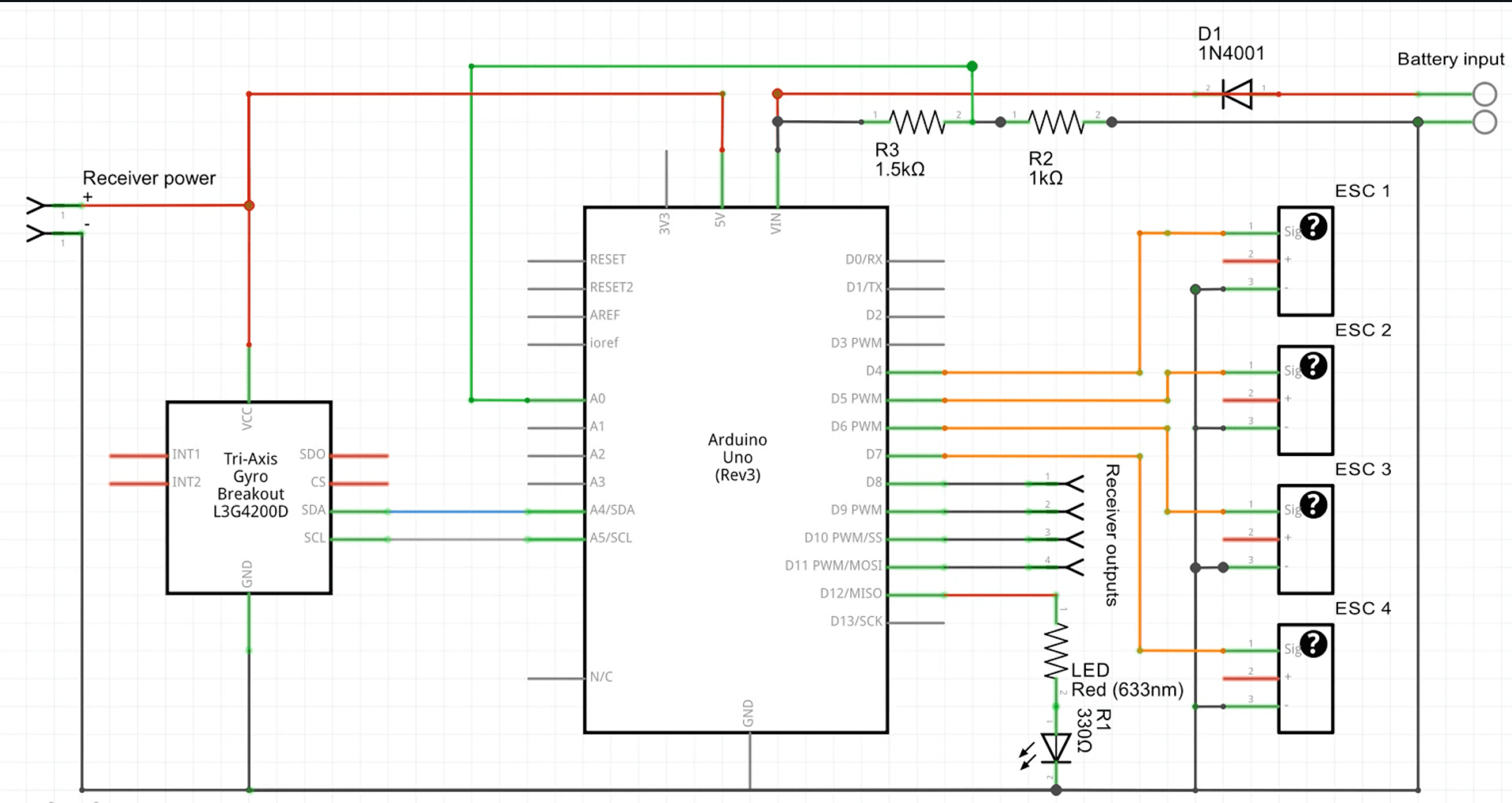Screen dimensions: 1512x803
Task: Click the 5V pin label on Arduino
Action: 720,221
